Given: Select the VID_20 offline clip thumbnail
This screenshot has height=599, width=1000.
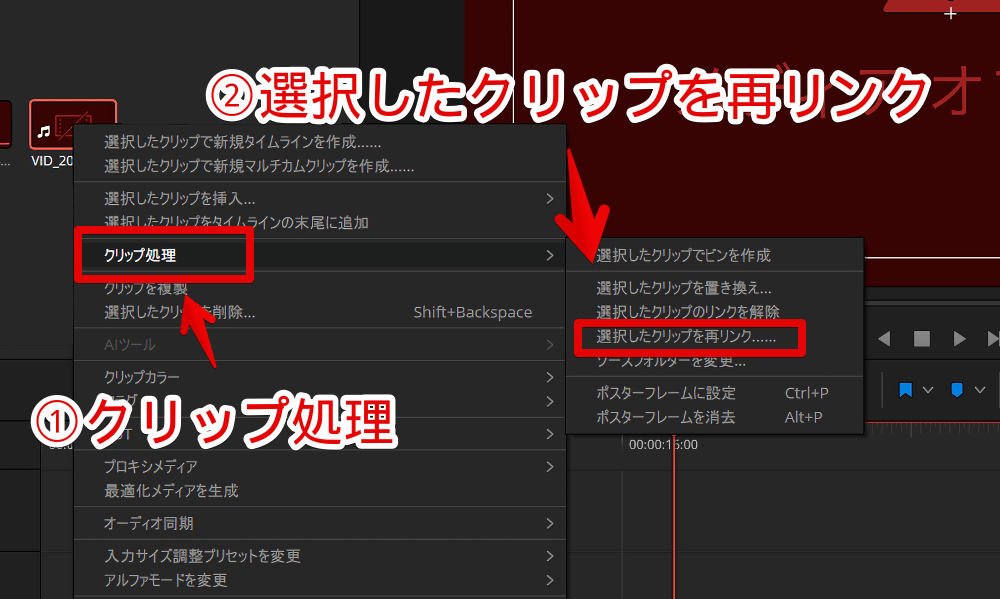Looking at the screenshot, I should point(73,127).
